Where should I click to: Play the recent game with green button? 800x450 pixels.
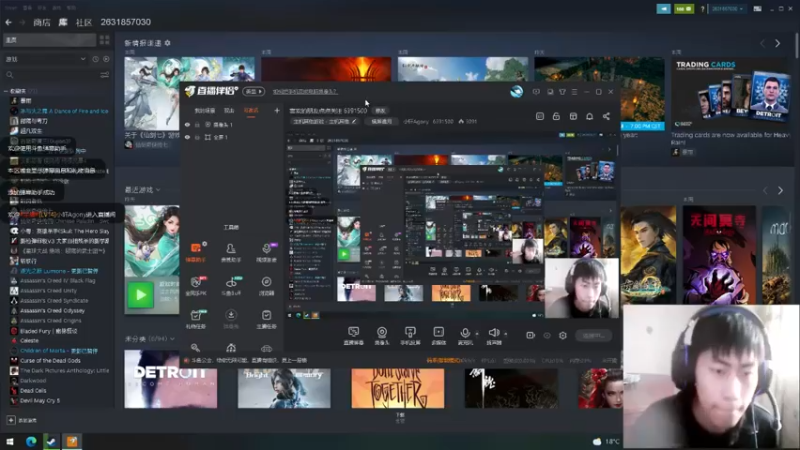140,295
